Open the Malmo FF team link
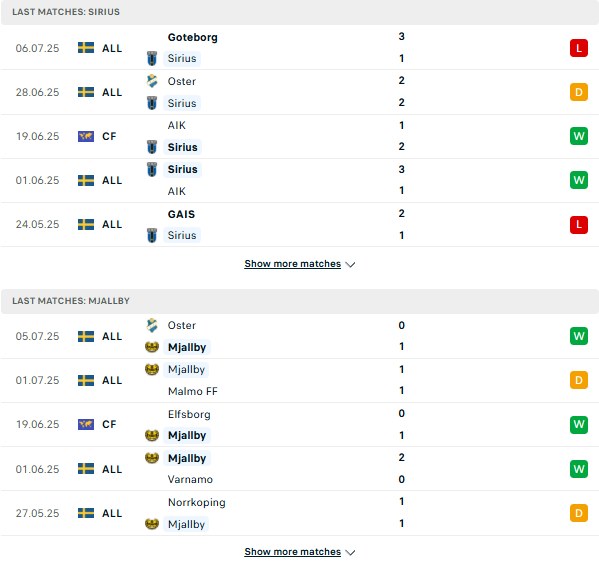 (193, 391)
